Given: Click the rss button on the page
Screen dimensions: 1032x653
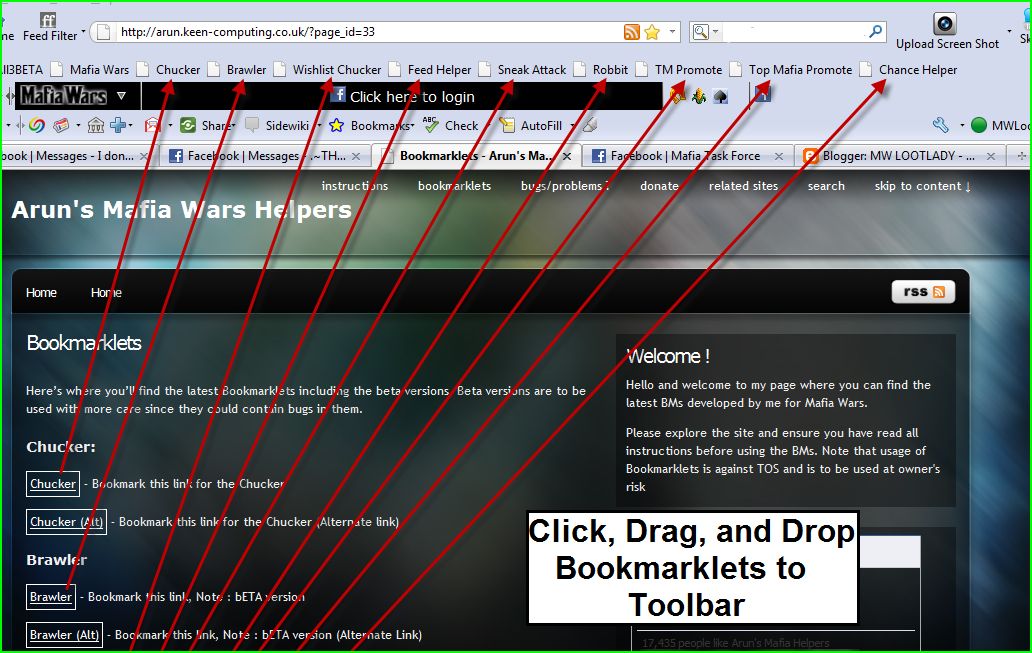Looking at the screenshot, I should tap(923, 292).
